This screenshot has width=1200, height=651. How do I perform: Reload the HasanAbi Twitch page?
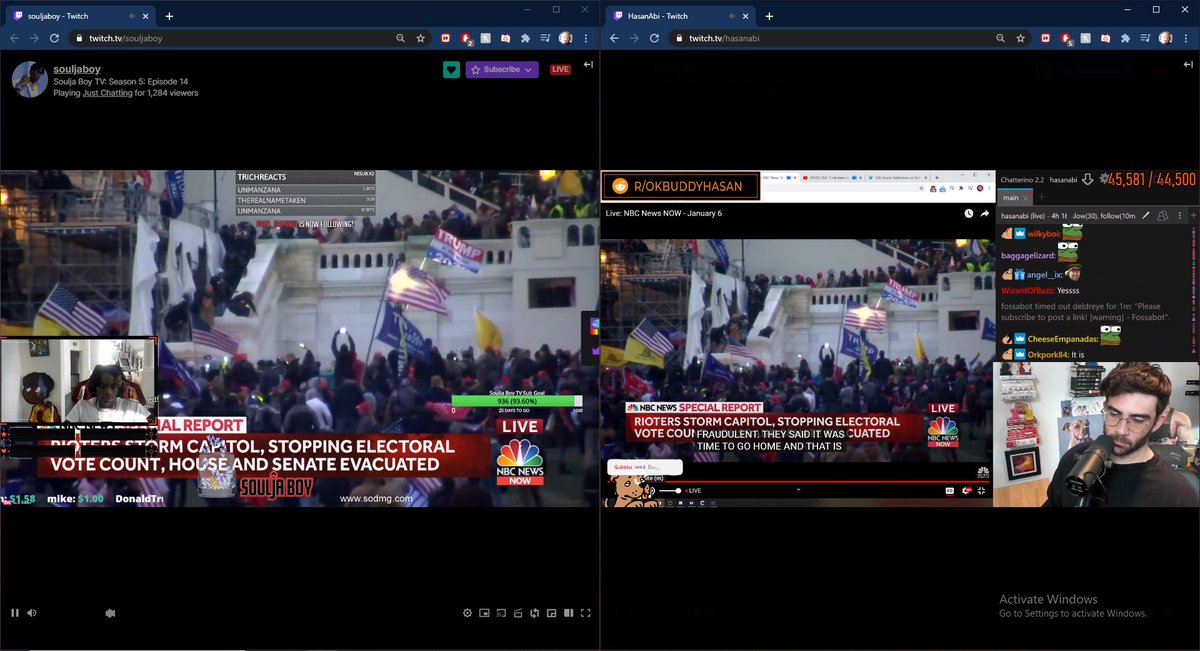coord(656,38)
